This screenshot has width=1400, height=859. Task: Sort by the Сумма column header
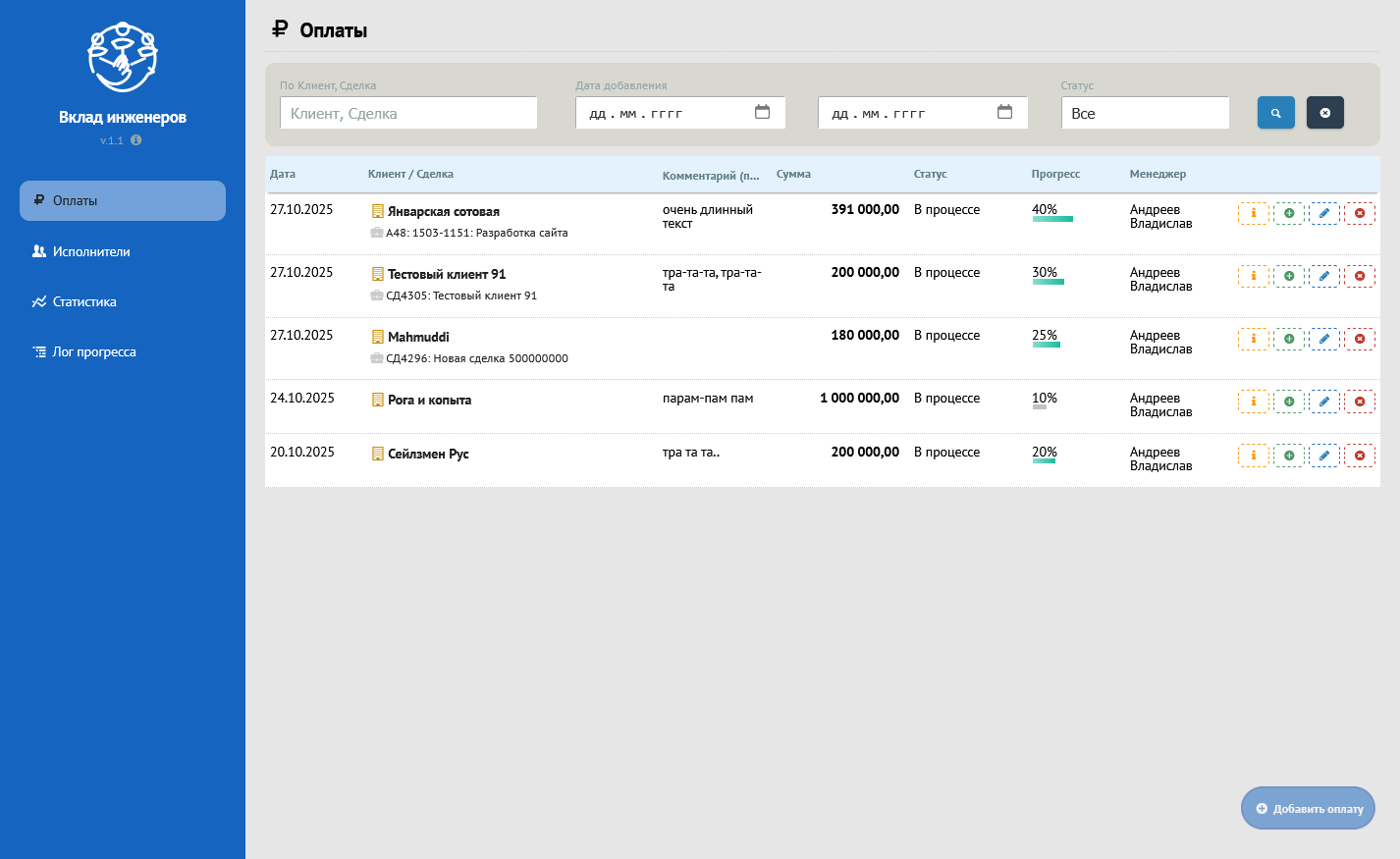[793, 174]
